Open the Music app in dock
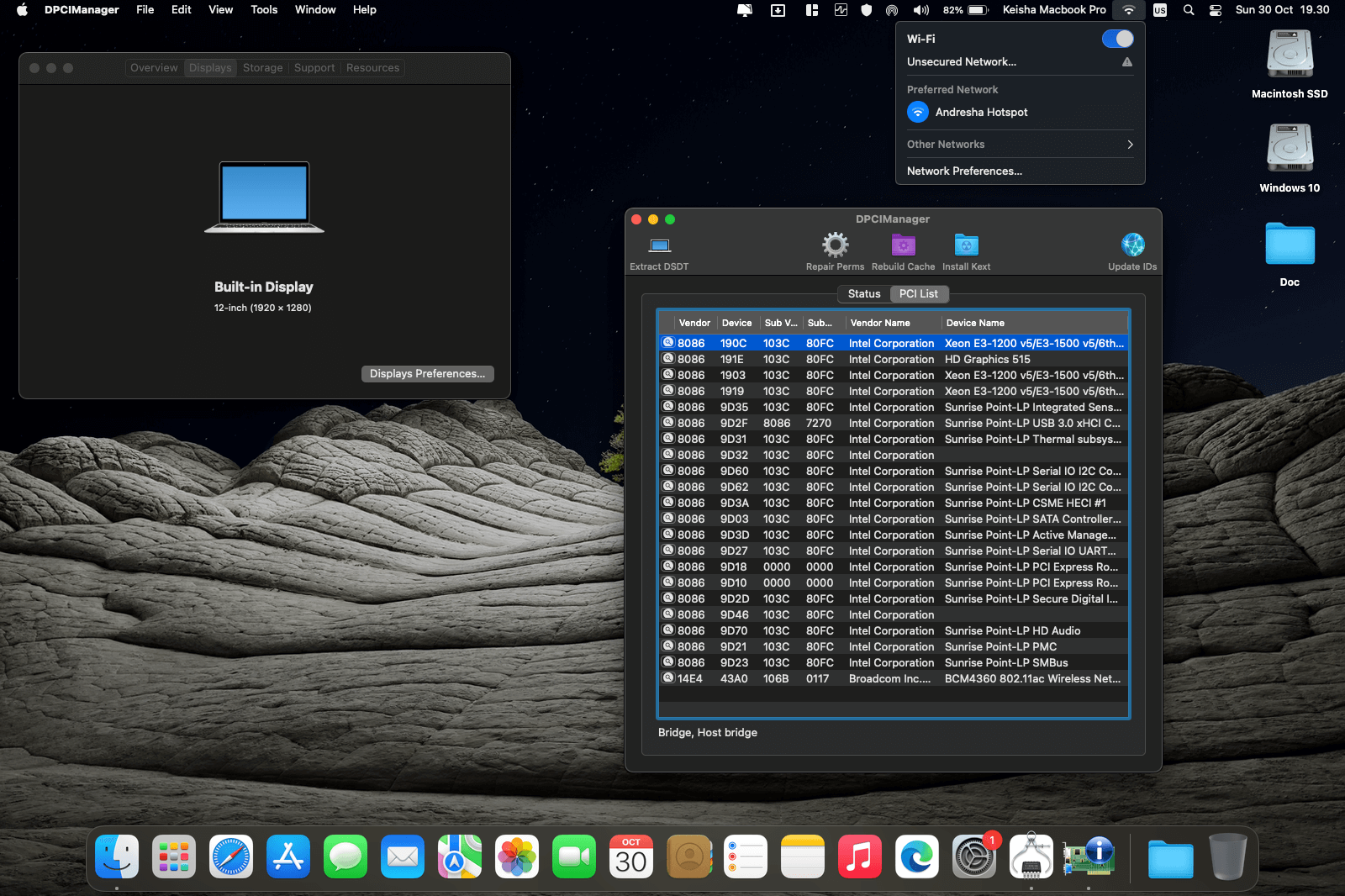 (x=859, y=857)
